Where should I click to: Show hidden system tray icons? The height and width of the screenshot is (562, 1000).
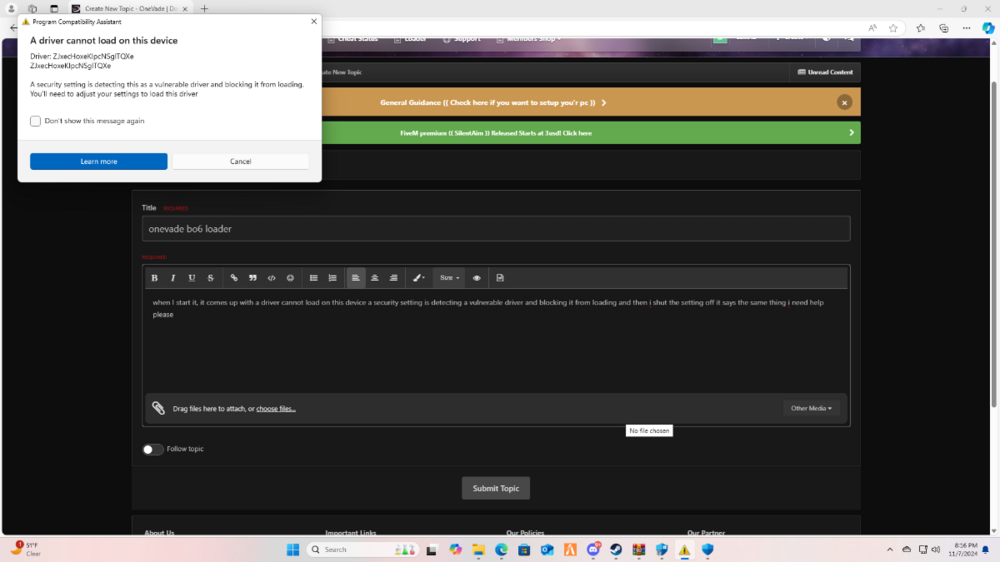pyautogui.click(x=890, y=550)
